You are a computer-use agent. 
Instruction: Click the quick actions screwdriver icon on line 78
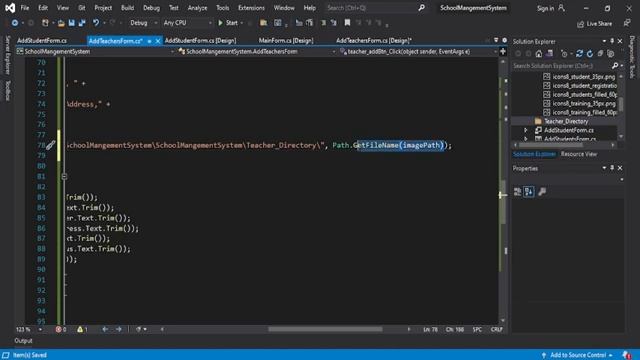tap(50, 145)
